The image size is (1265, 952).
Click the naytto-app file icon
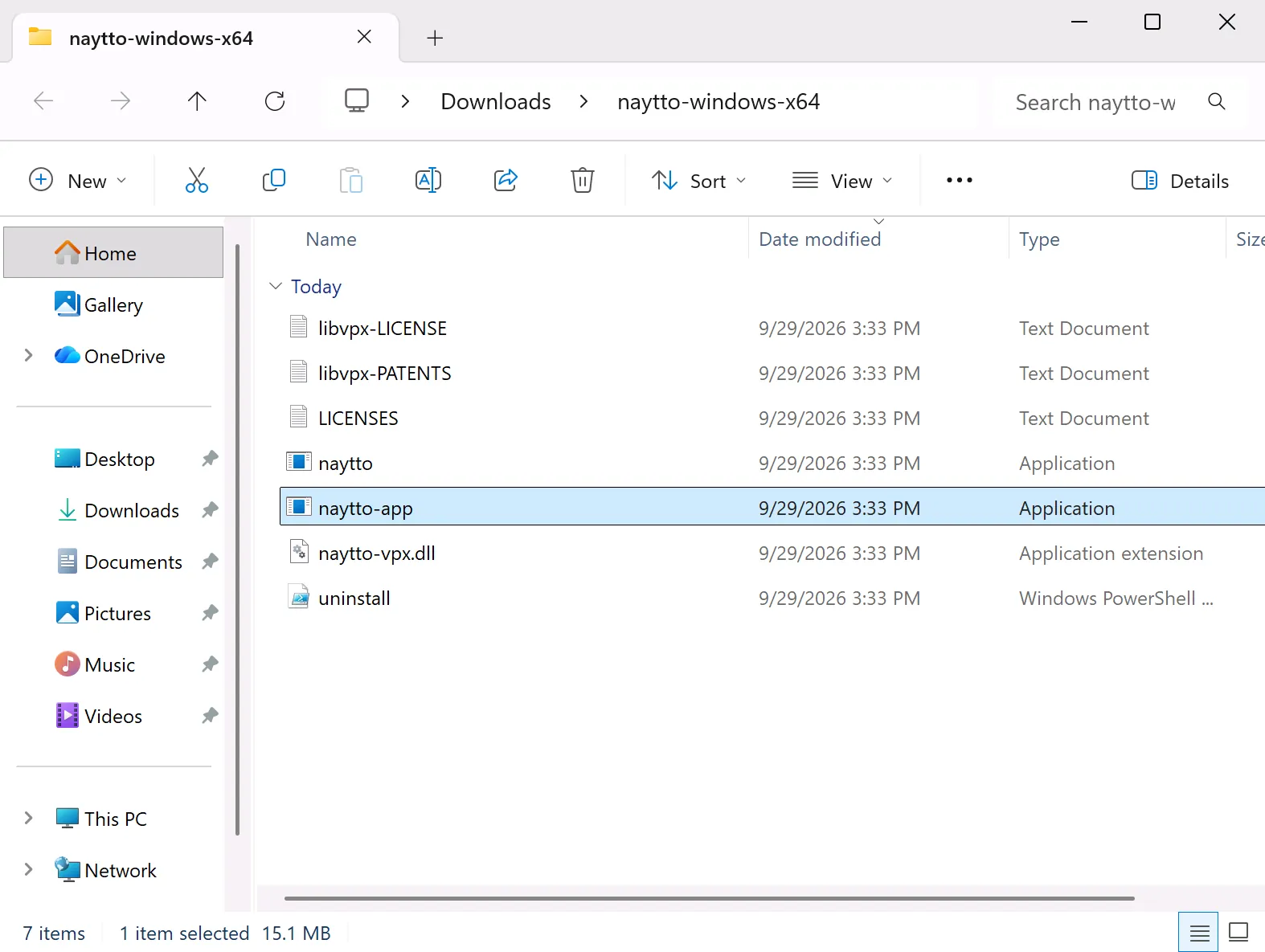299,507
